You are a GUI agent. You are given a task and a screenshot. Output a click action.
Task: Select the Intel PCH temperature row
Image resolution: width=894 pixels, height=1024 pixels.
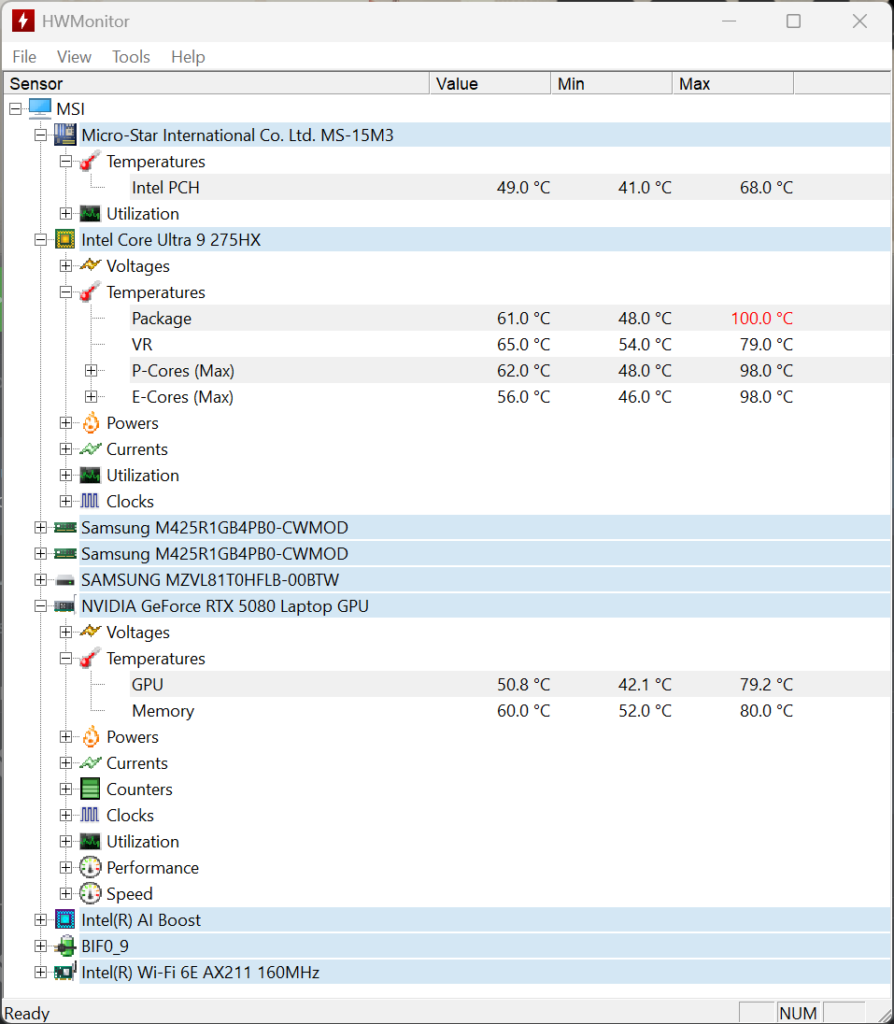click(x=509, y=187)
